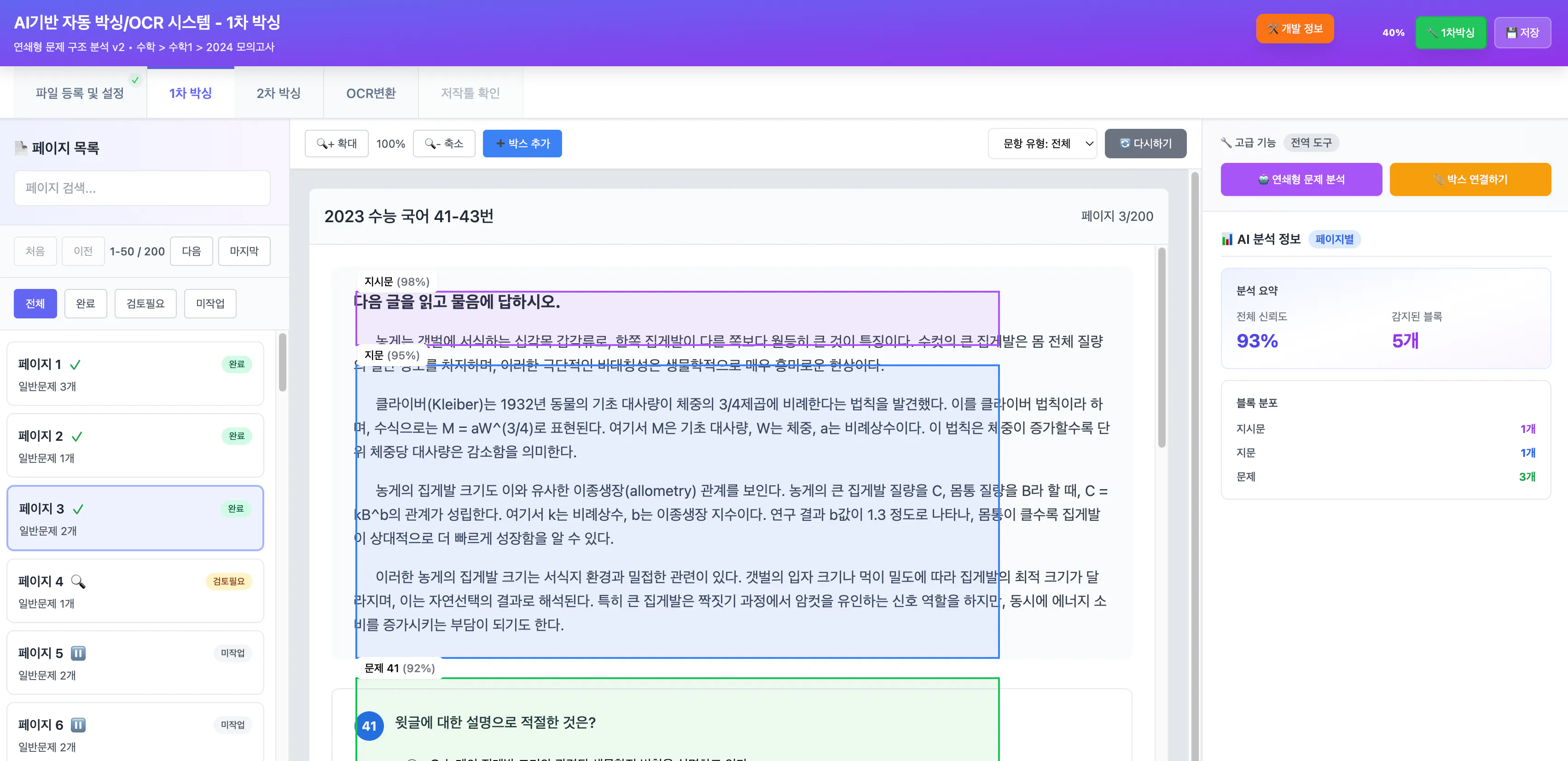The width and height of the screenshot is (1568, 761).
Task: Add a box with 박스 추가
Action: click(x=522, y=144)
